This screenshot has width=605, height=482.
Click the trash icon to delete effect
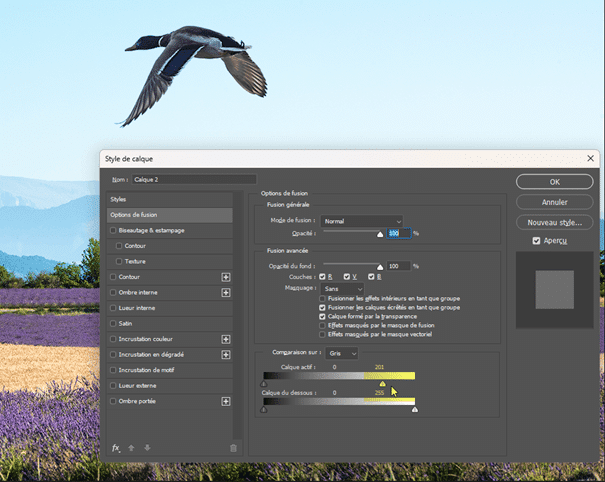pyautogui.click(x=233, y=448)
